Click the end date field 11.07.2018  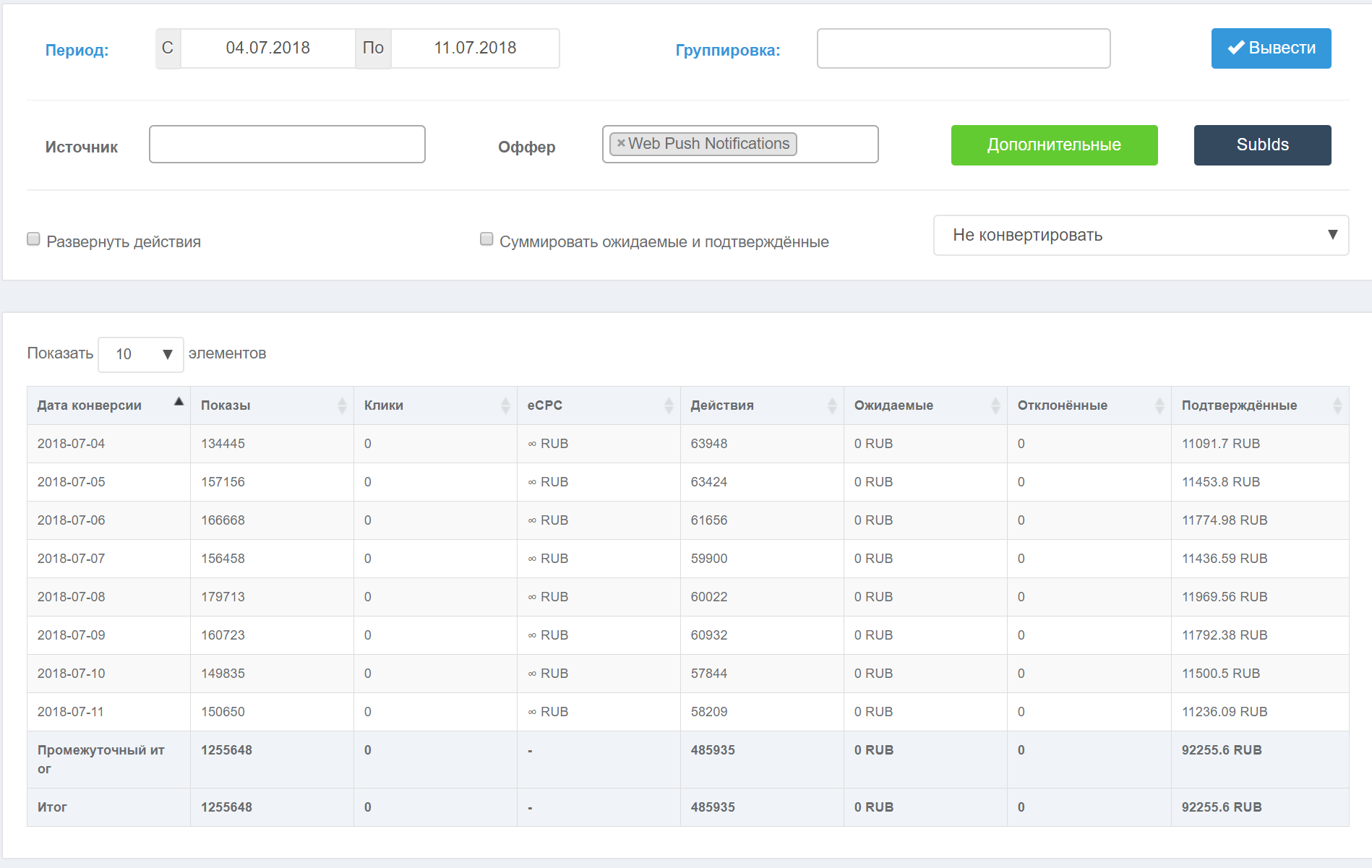coord(475,48)
